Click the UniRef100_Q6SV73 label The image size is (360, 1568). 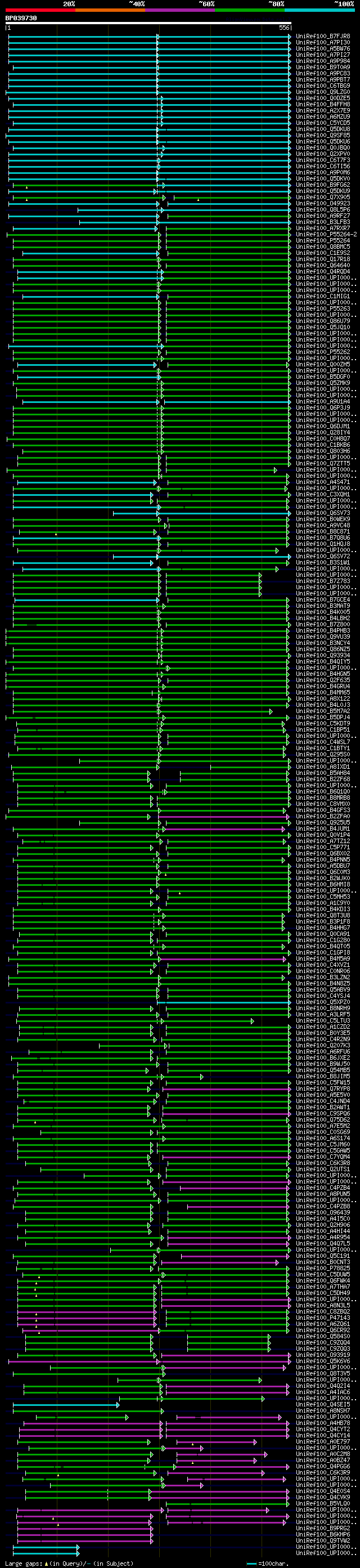click(323, 513)
